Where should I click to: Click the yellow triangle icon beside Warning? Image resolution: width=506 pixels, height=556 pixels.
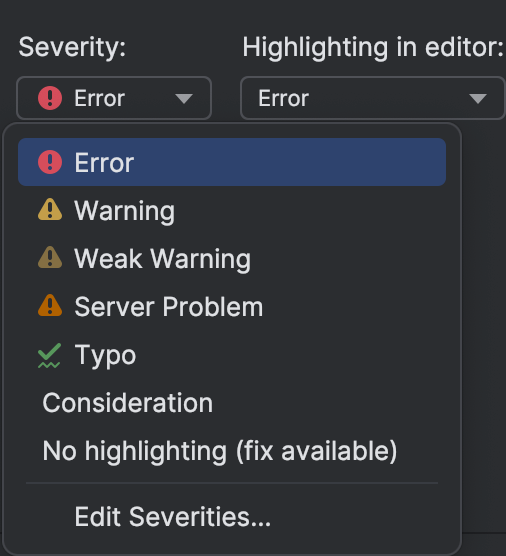click(x=50, y=209)
